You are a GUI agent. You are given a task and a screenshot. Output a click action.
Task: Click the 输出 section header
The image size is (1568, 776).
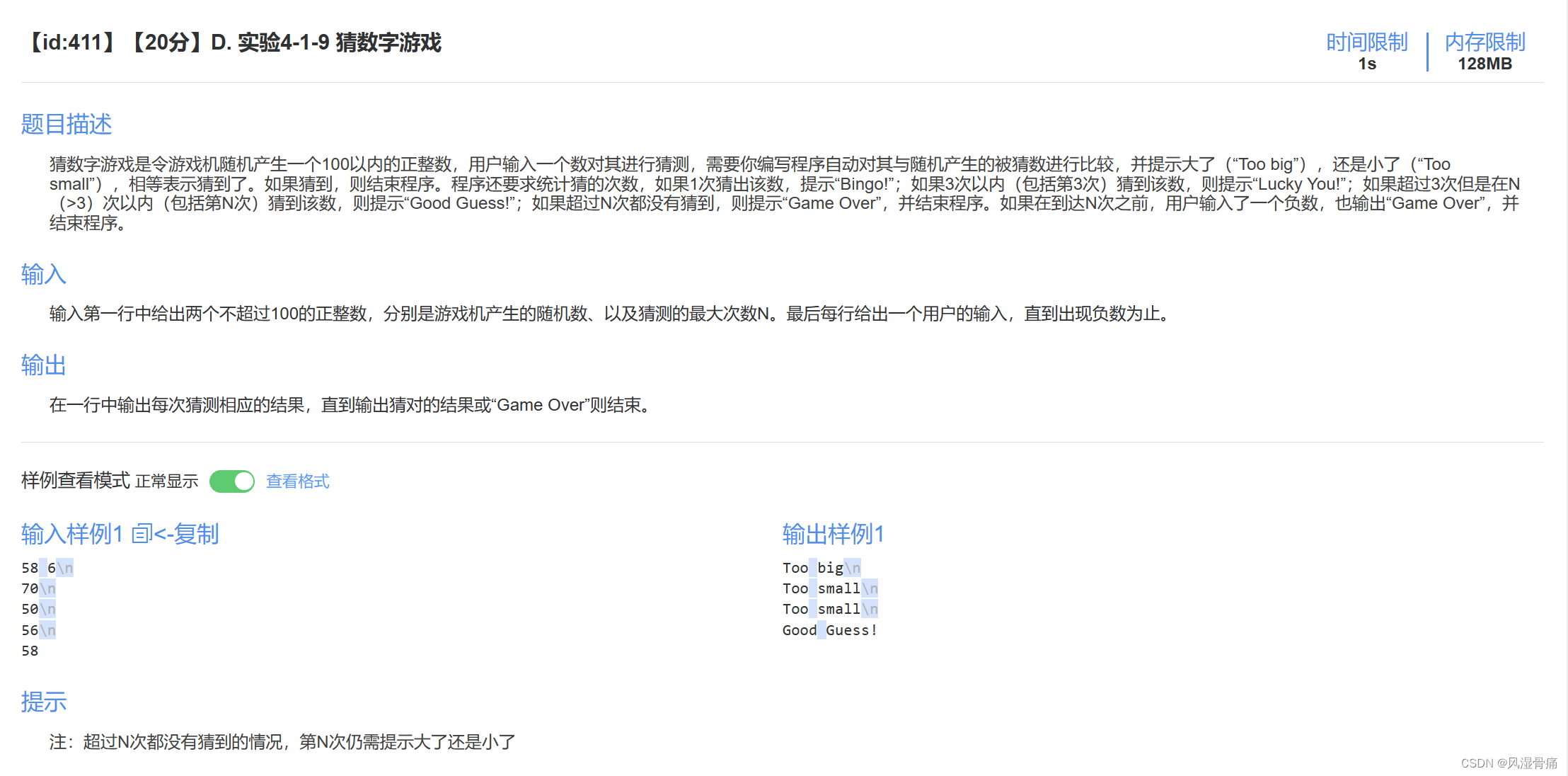click(42, 365)
